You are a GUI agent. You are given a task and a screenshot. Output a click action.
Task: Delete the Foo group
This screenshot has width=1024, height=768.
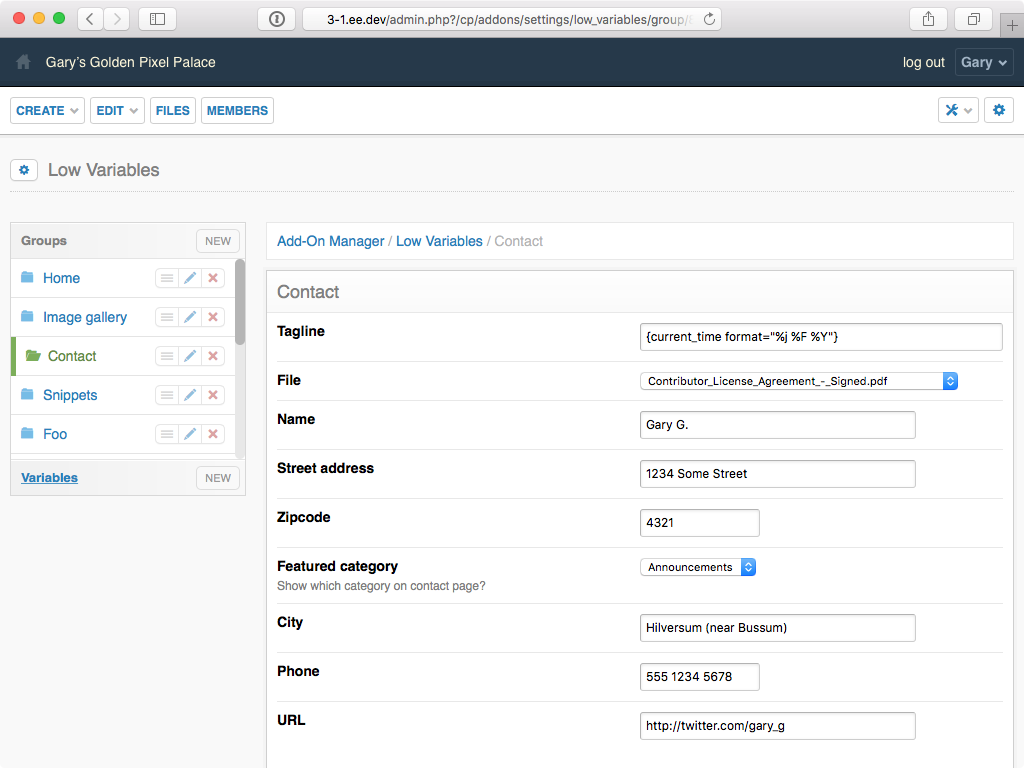(x=213, y=434)
